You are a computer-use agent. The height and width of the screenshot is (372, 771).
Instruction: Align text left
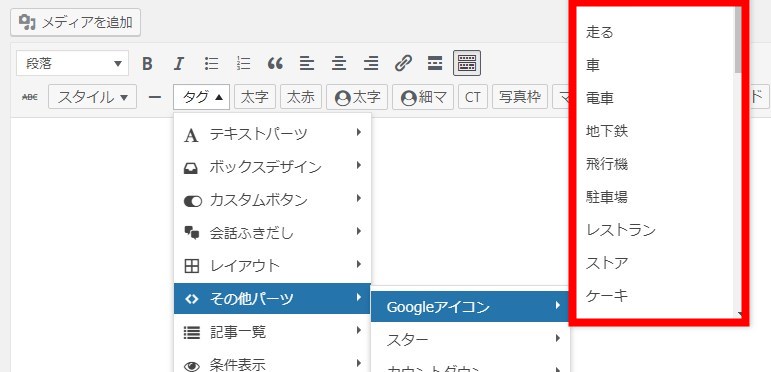pyautogui.click(x=307, y=63)
